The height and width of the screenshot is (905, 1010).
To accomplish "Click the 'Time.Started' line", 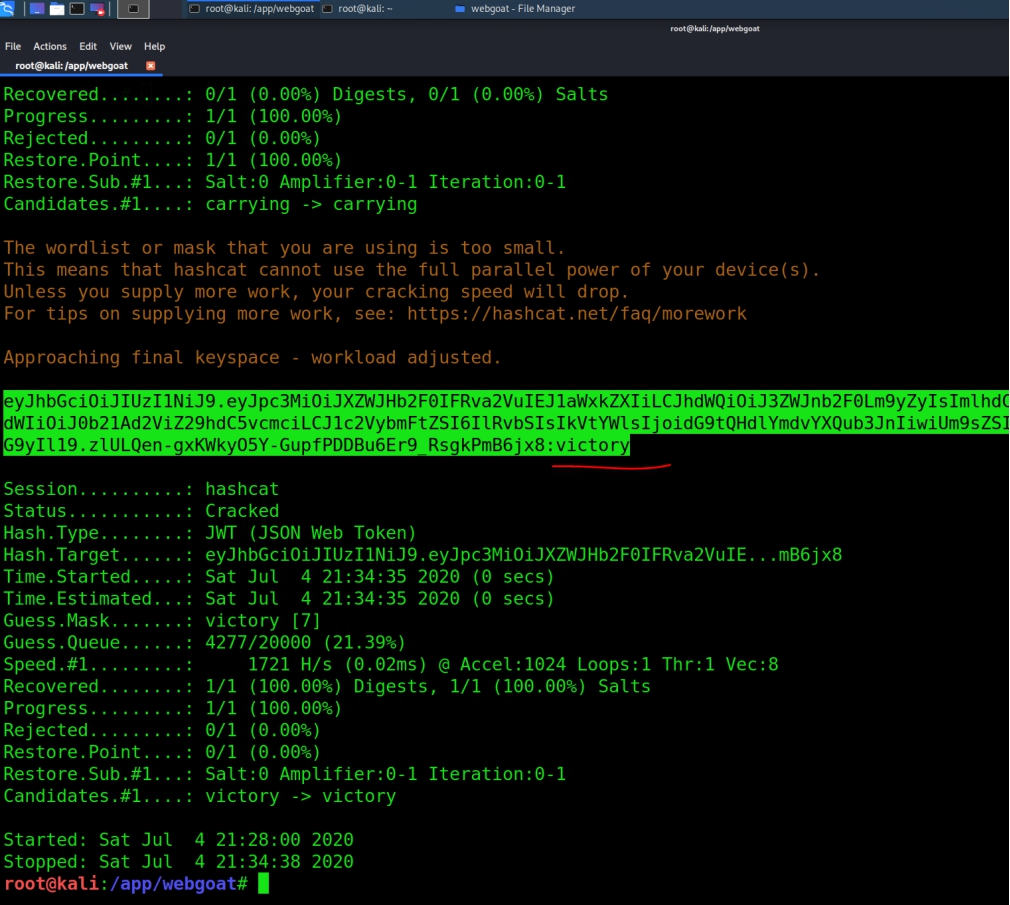I will click(x=279, y=576).
